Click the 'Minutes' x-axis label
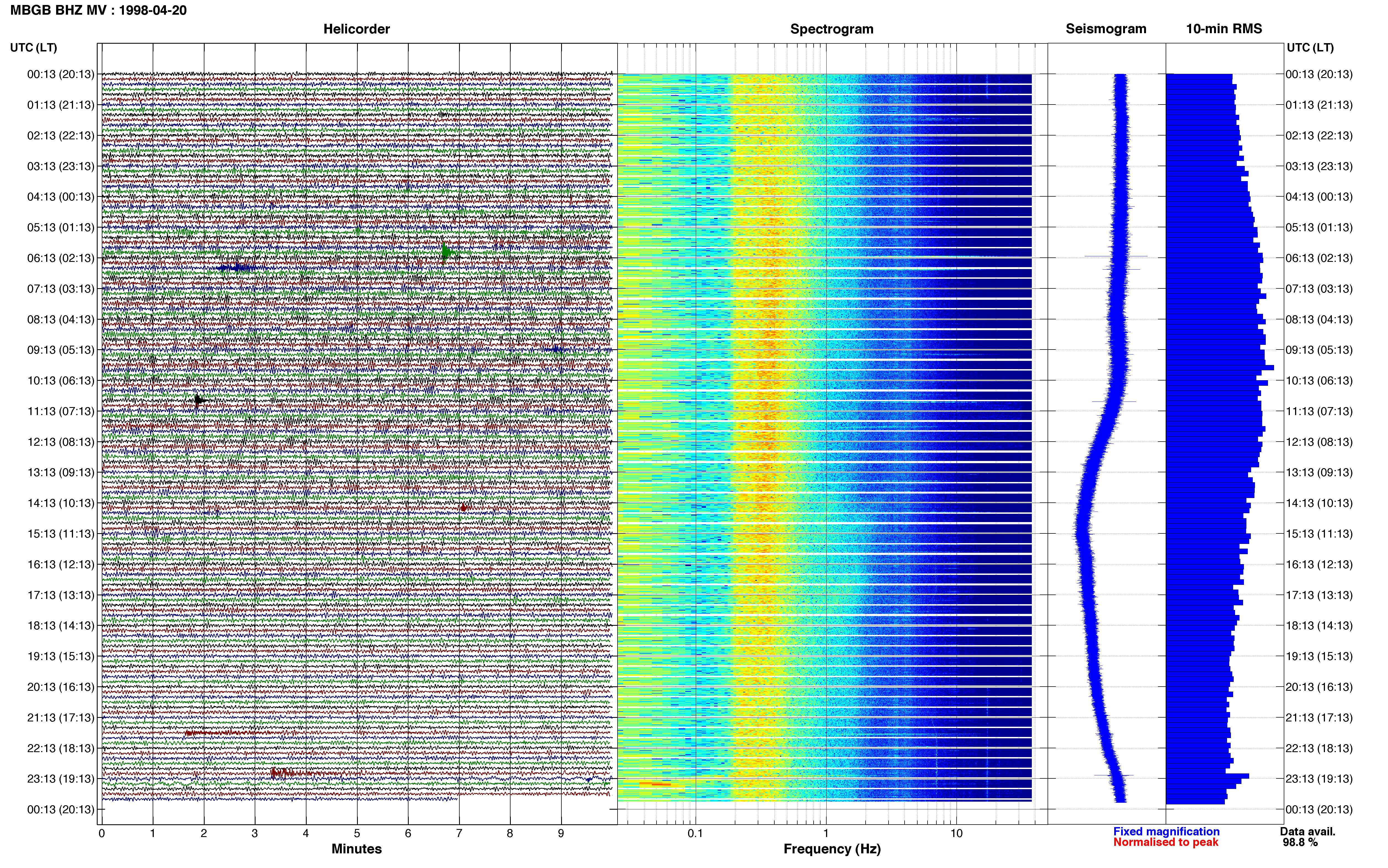1388x868 pixels. tap(356, 849)
